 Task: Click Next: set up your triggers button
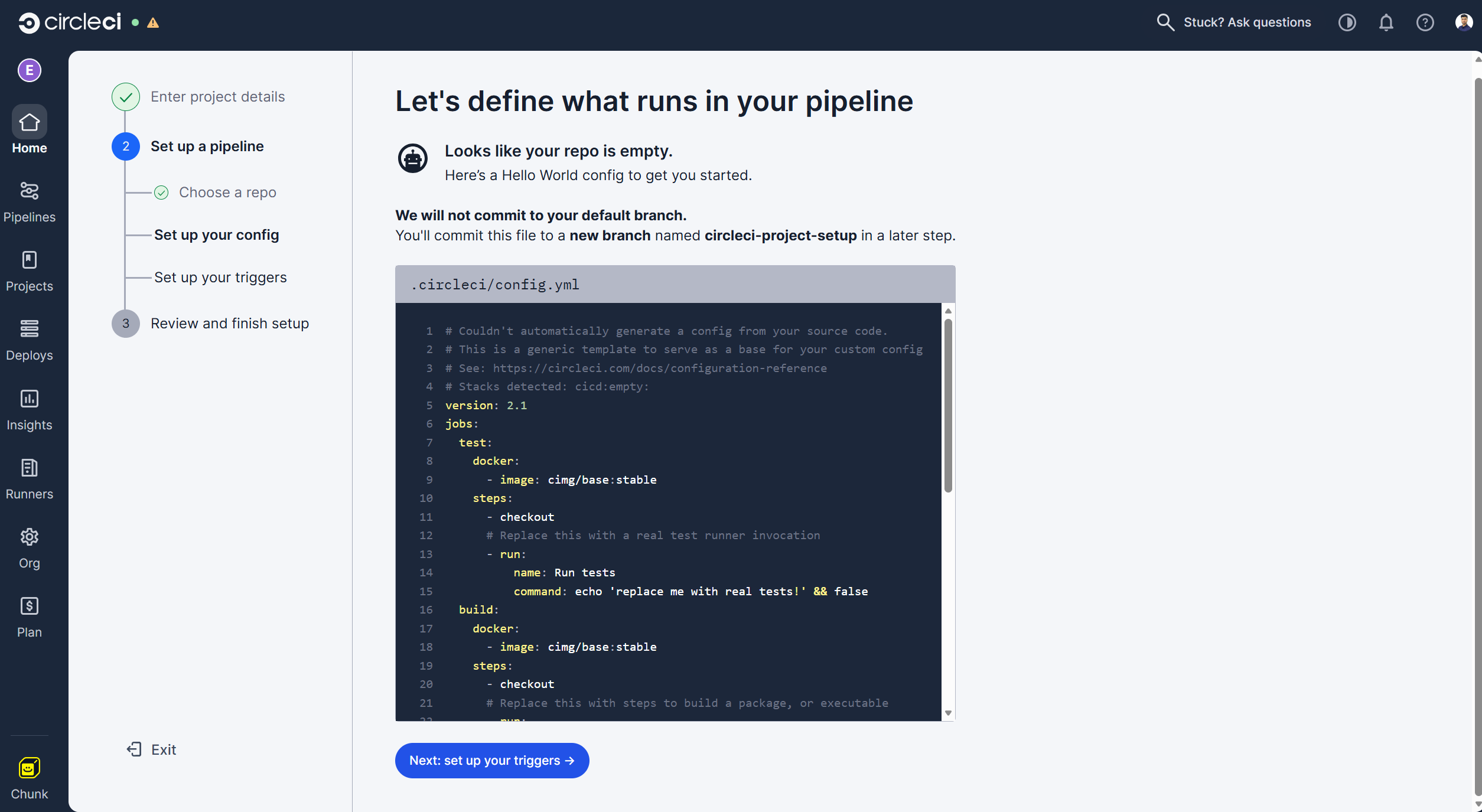click(492, 761)
